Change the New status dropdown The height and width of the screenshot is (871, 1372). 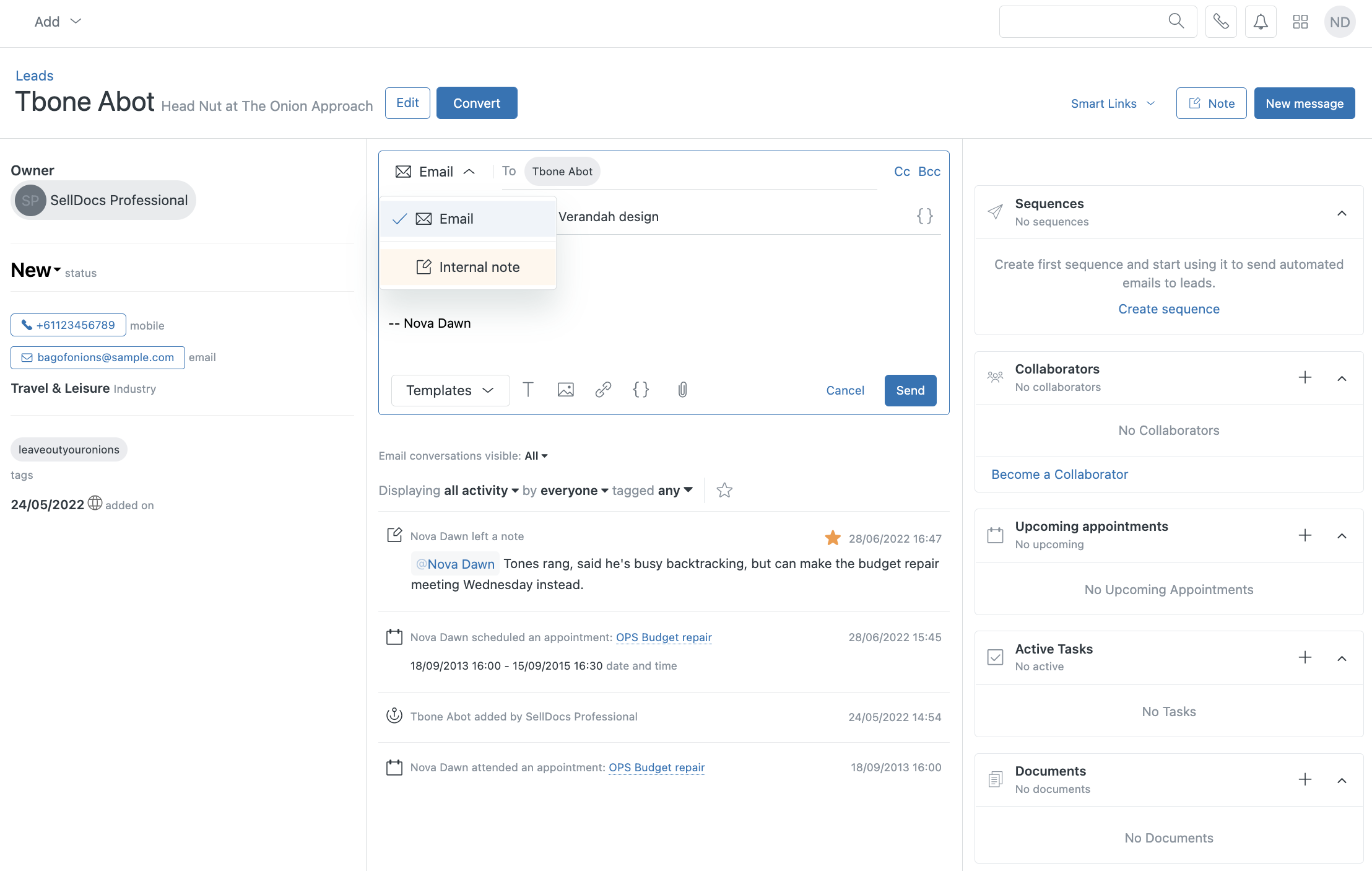36,271
